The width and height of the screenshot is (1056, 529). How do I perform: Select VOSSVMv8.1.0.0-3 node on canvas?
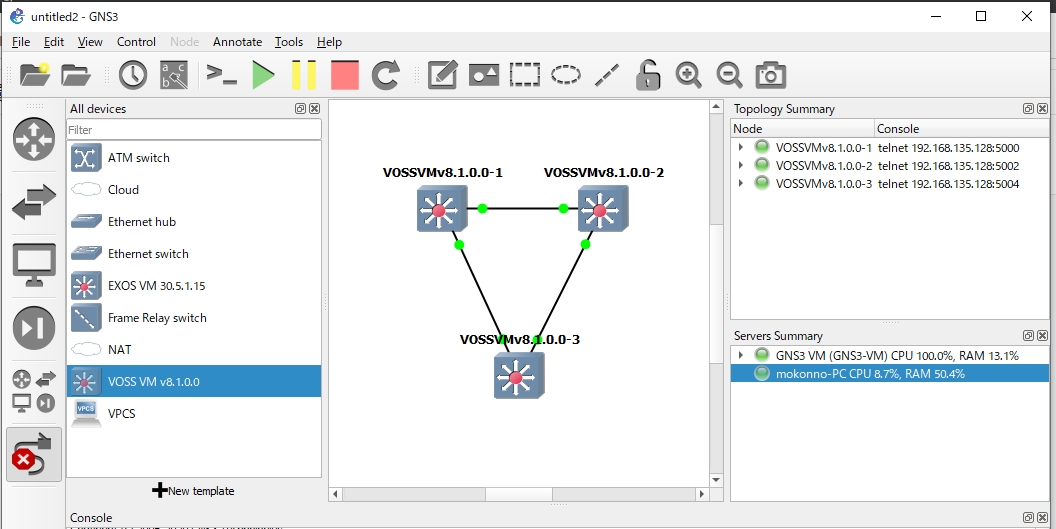[519, 376]
